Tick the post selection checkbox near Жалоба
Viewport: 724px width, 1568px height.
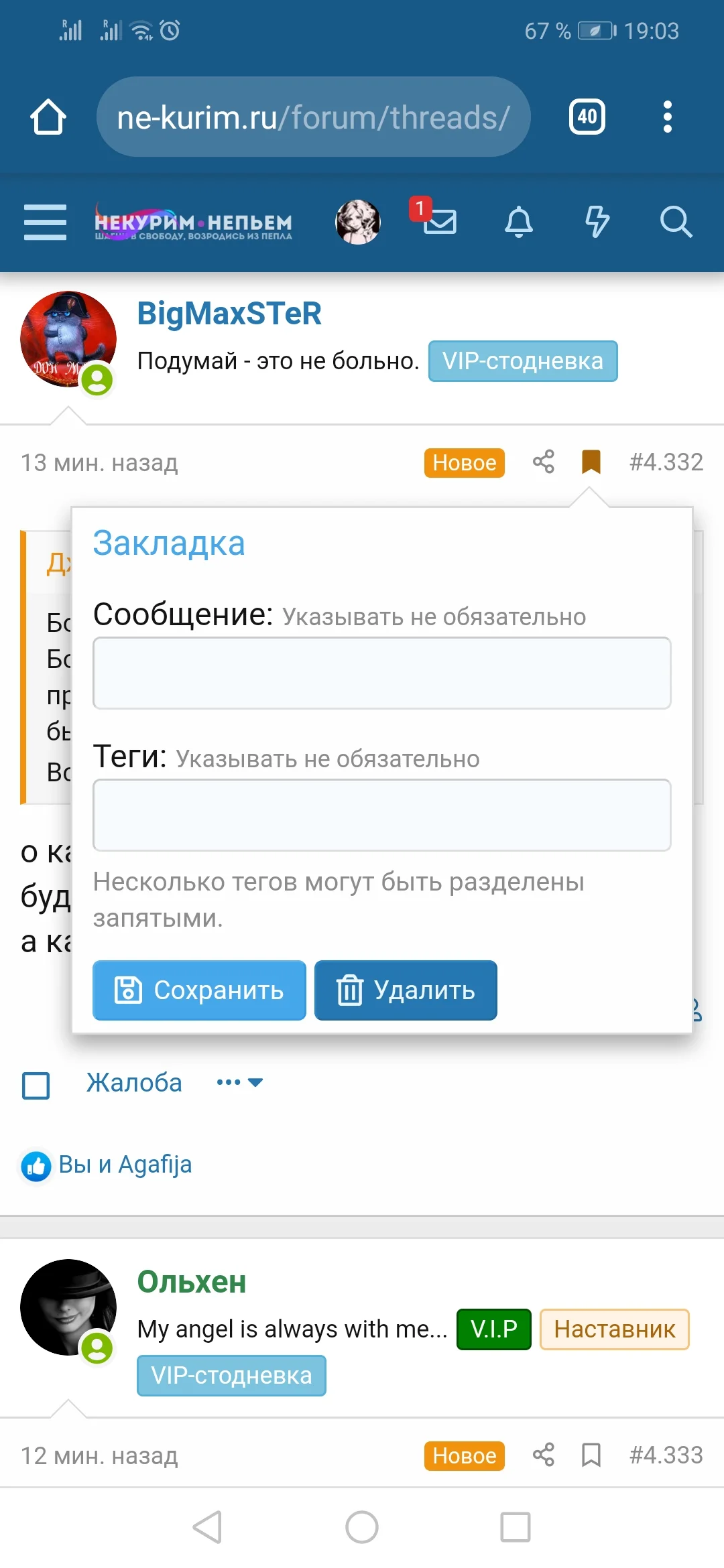coord(36,1086)
